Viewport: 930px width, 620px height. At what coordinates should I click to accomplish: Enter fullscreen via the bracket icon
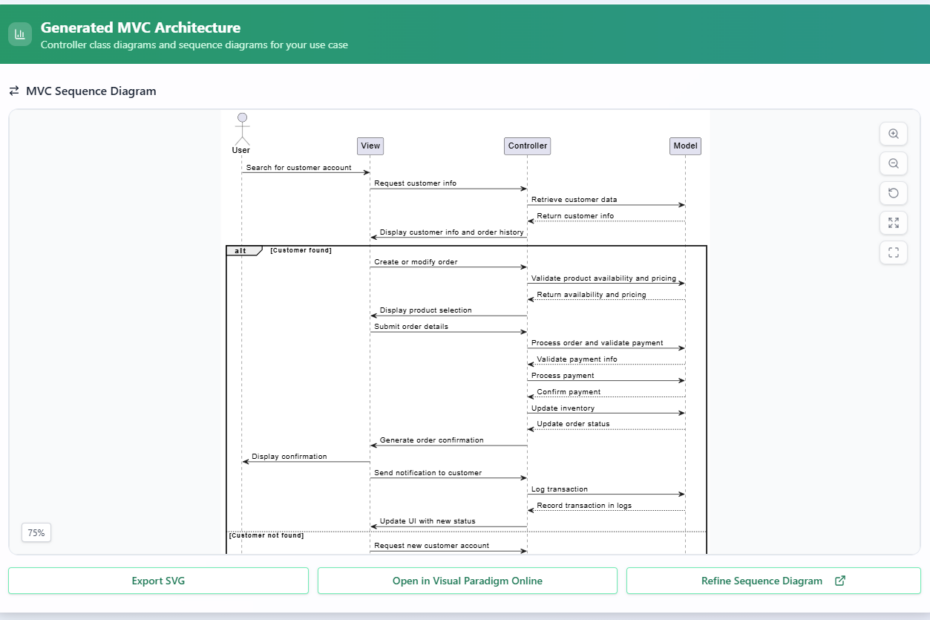(893, 252)
